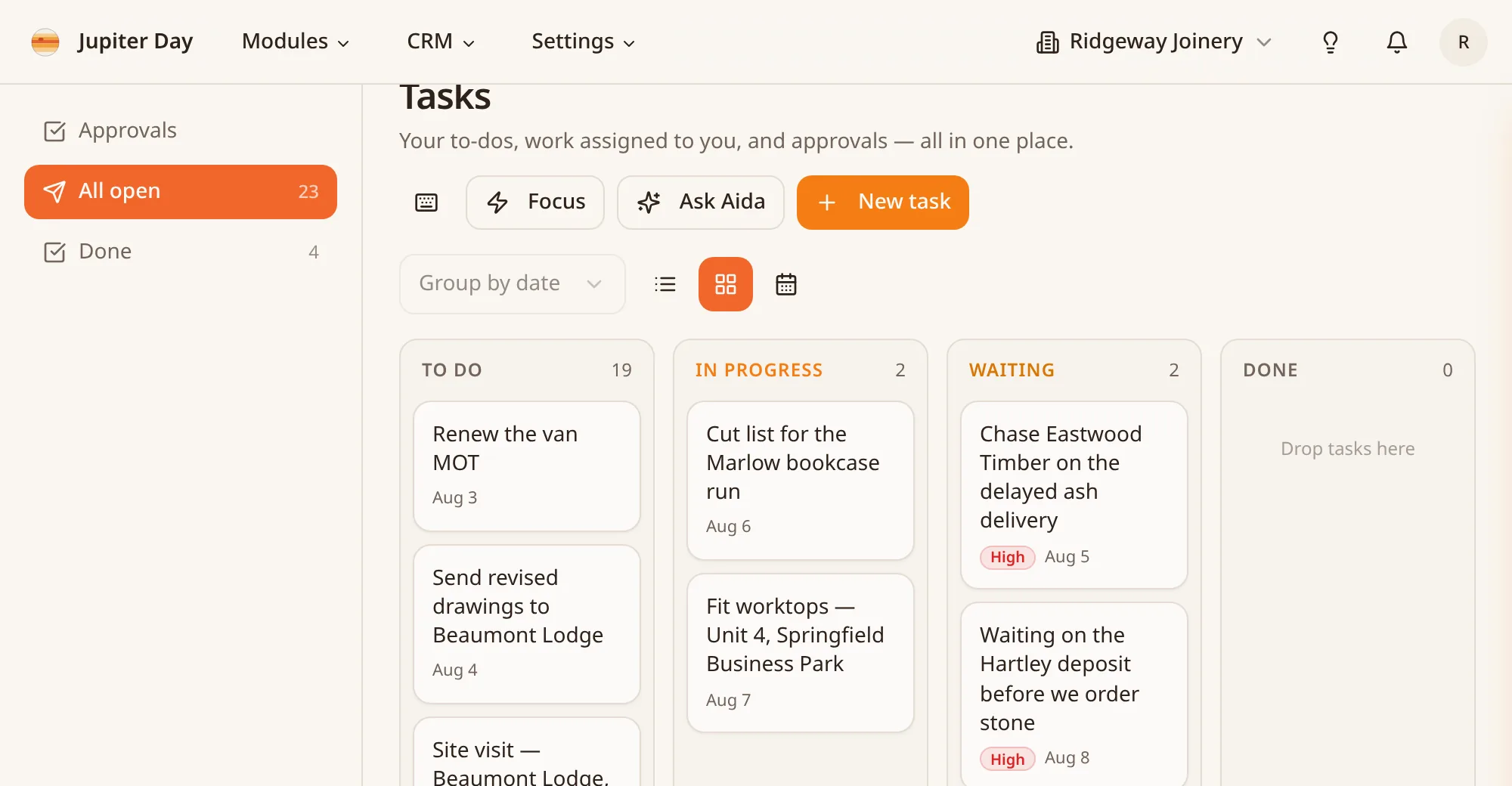Switch to board grid view
This screenshot has height=786, width=1512.
(726, 284)
